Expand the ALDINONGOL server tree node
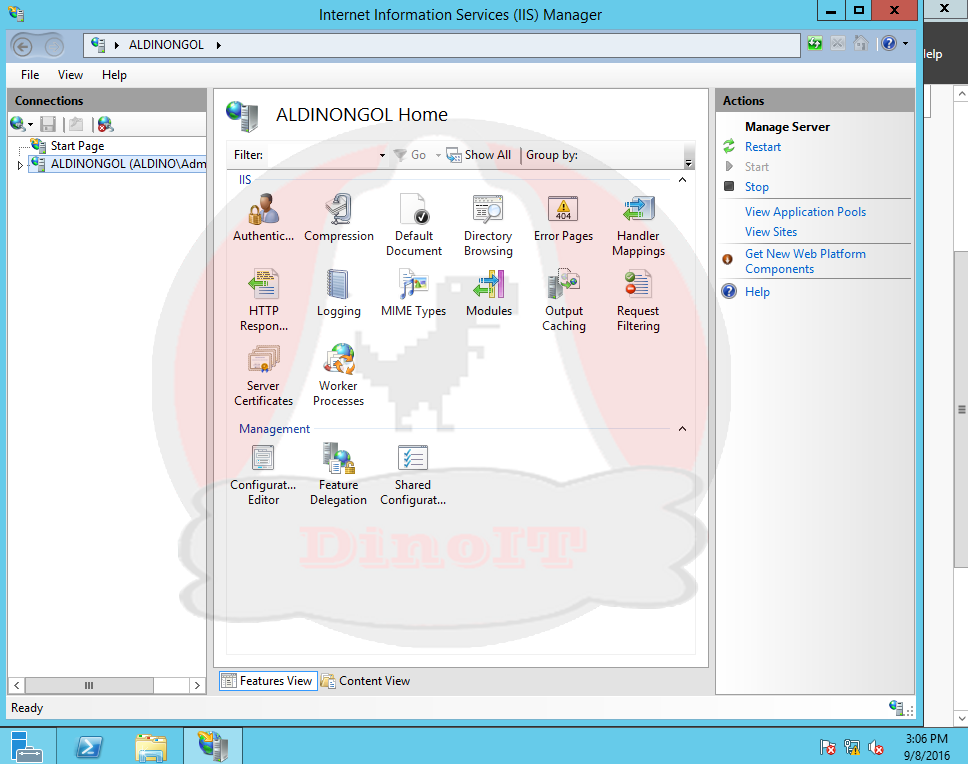Viewport: 968px width, 764px height. point(20,165)
